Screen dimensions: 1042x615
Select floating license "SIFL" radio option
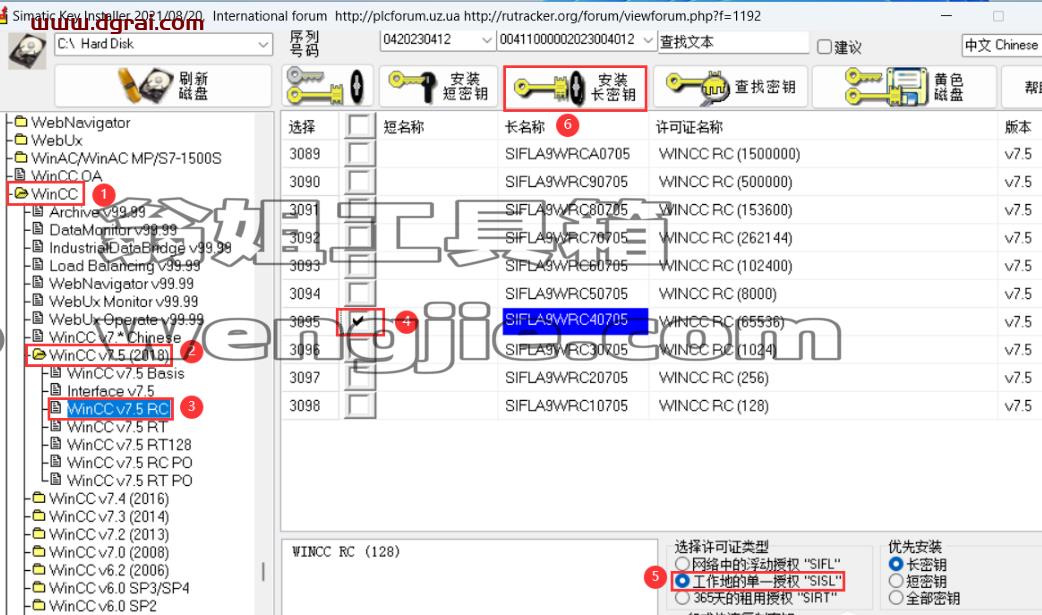[x=682, y=564]
